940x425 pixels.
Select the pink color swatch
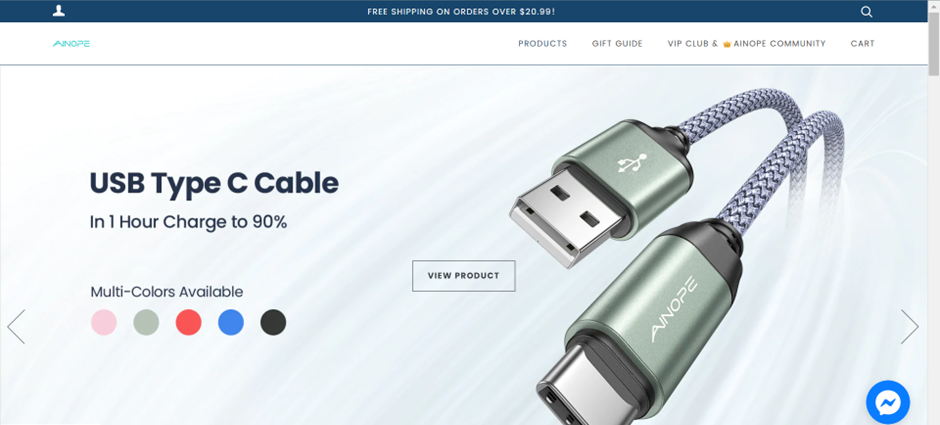104,322
